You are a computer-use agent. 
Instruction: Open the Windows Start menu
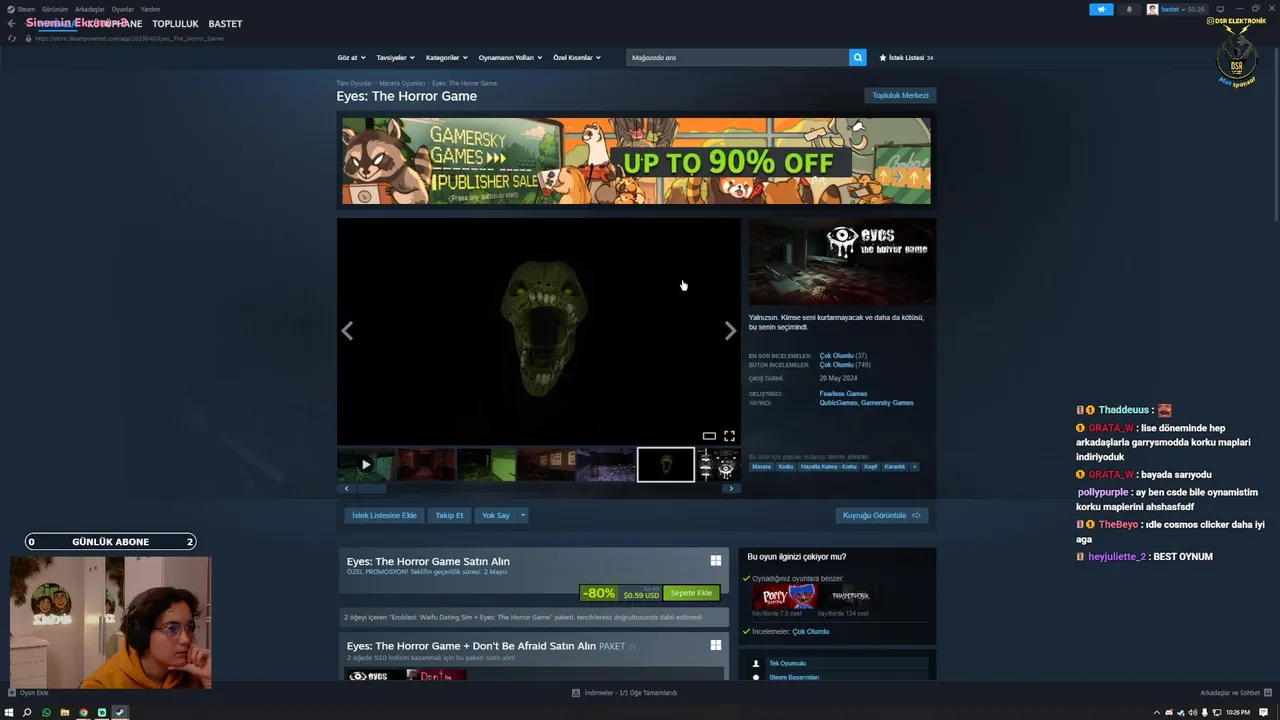(x=9, y=713)
